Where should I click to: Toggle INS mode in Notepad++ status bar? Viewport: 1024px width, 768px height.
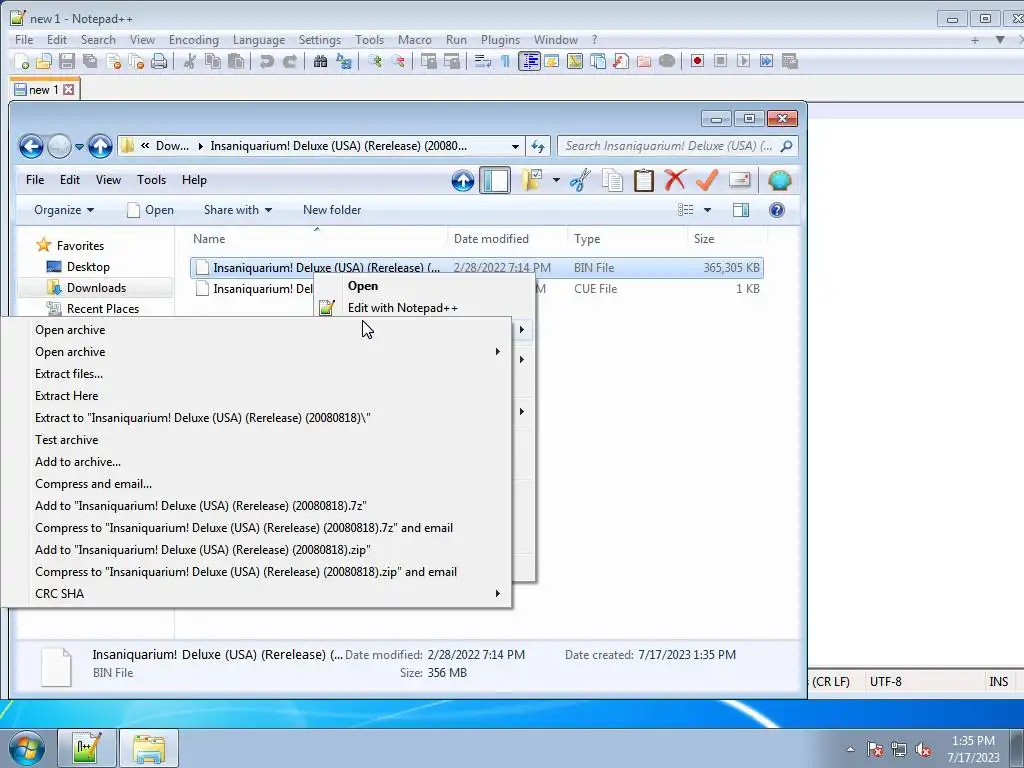pyautogui.click(x=998, y=682)
